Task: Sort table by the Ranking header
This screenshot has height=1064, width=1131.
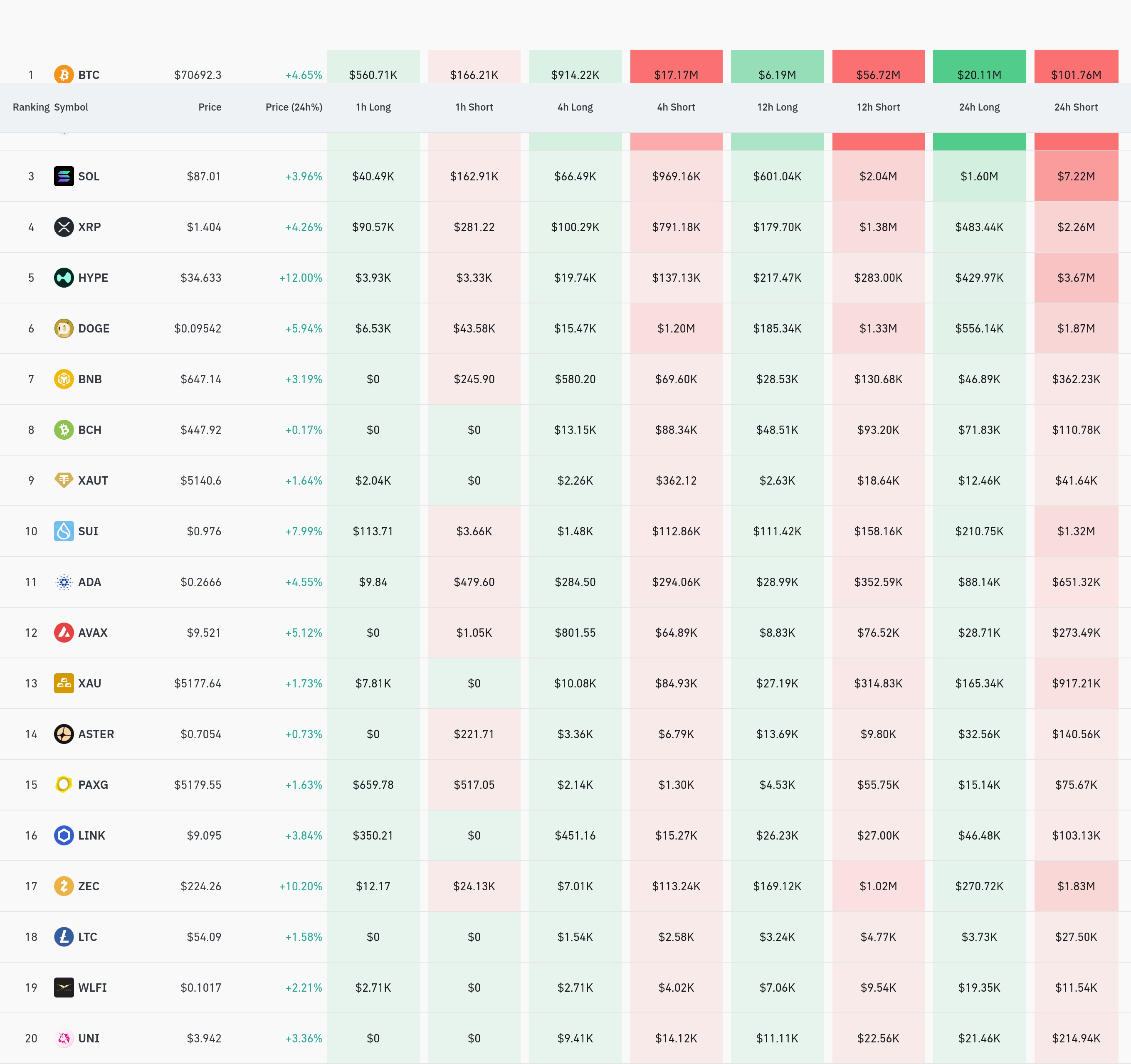Action: point(31,107)
